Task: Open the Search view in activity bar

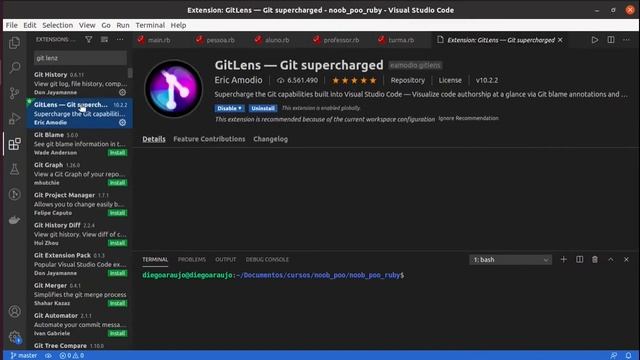Action: 14,67
